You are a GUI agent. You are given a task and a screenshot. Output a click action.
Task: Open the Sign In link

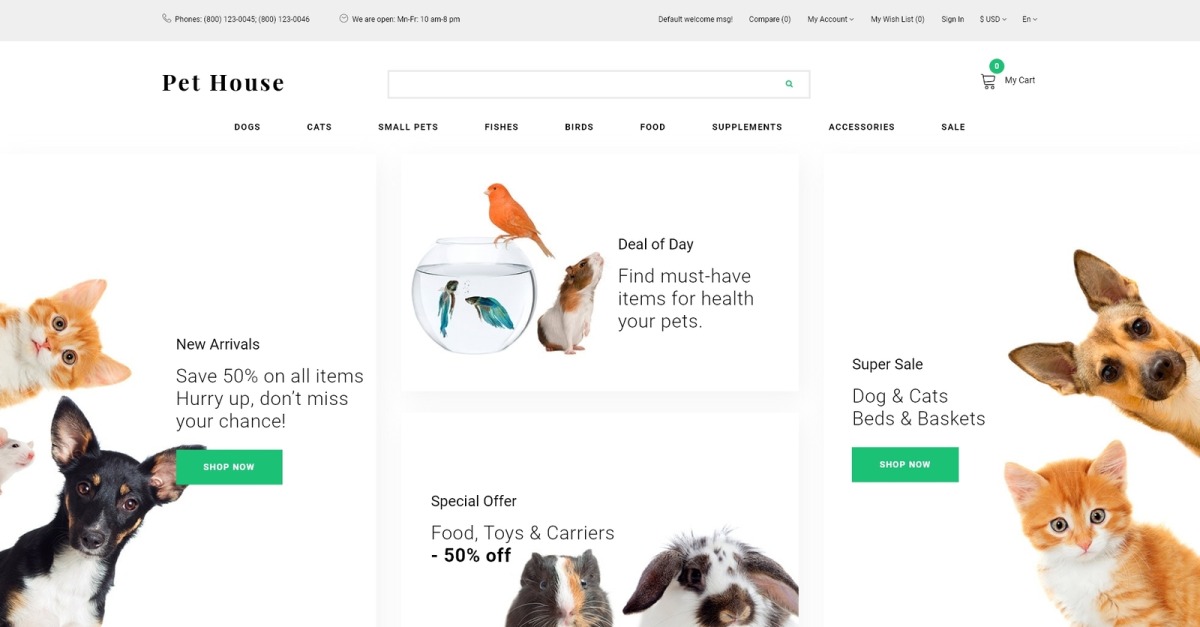click(x=953, y=19)
